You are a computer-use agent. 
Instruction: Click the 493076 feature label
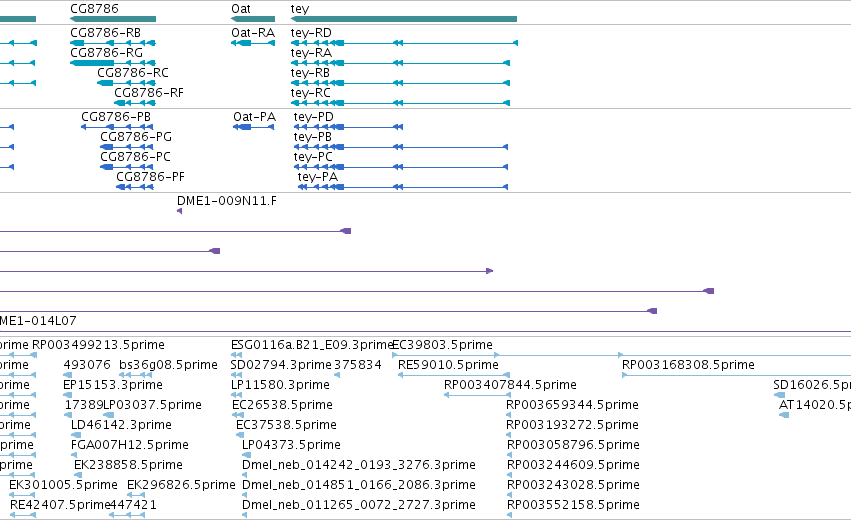coord(87,365)
